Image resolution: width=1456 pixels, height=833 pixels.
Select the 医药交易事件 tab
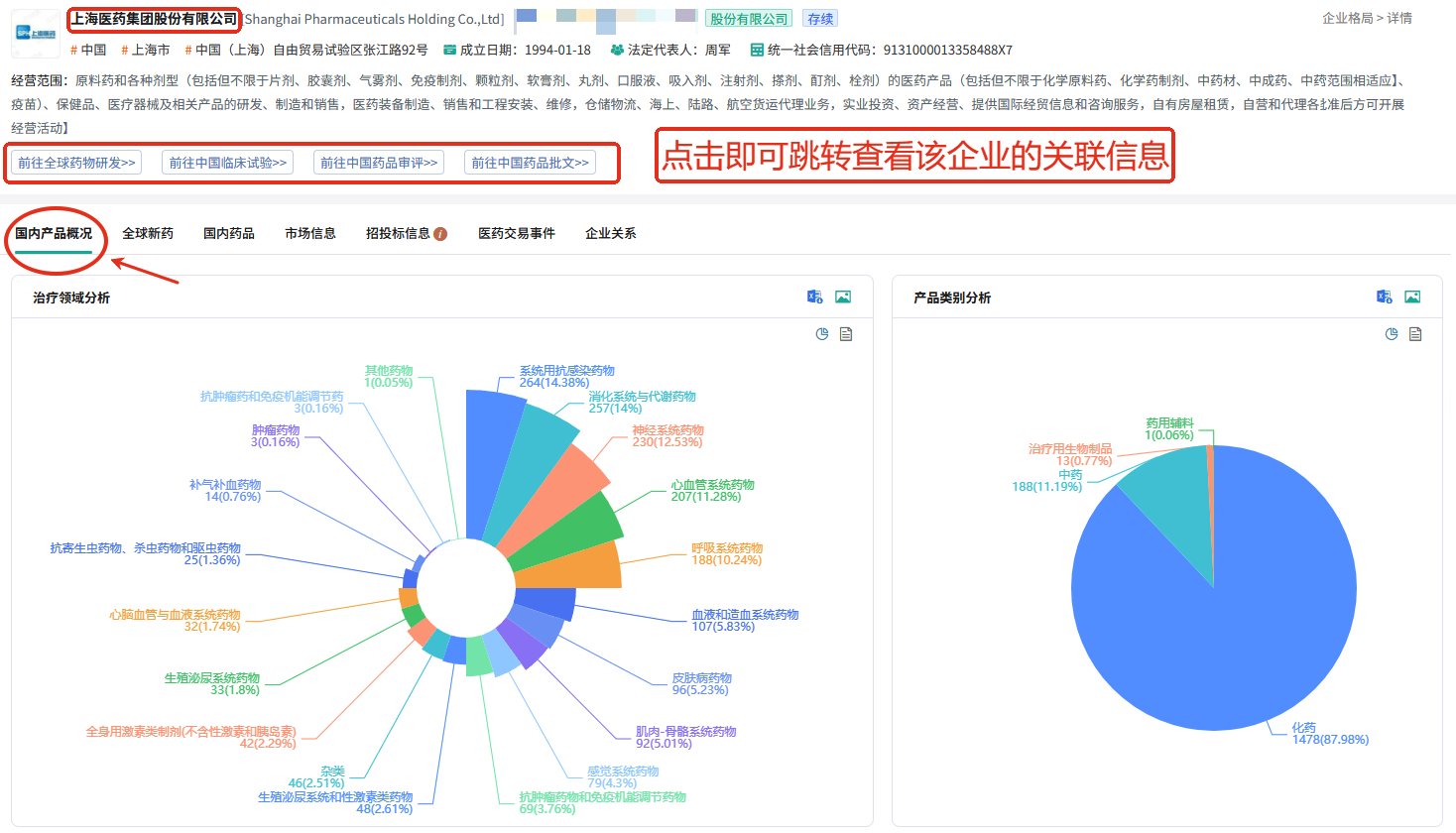pos(517,233)
